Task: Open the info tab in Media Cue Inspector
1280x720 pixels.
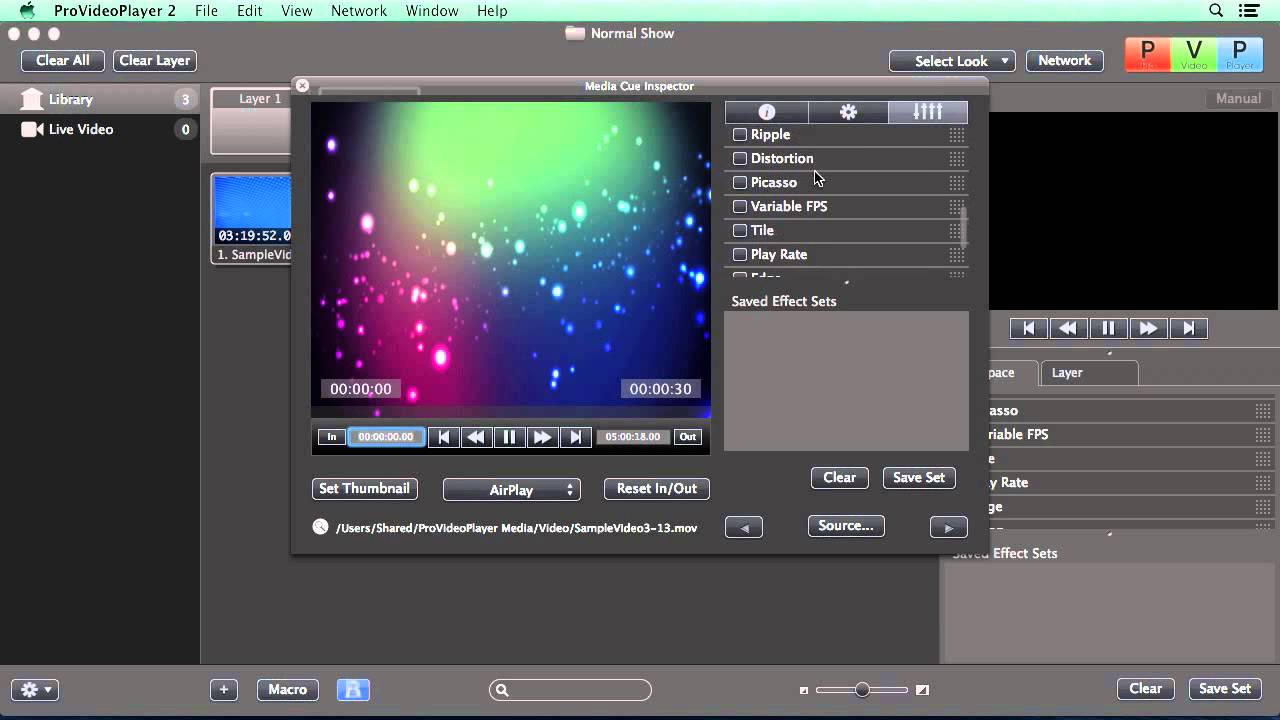Action: (767, 112)
